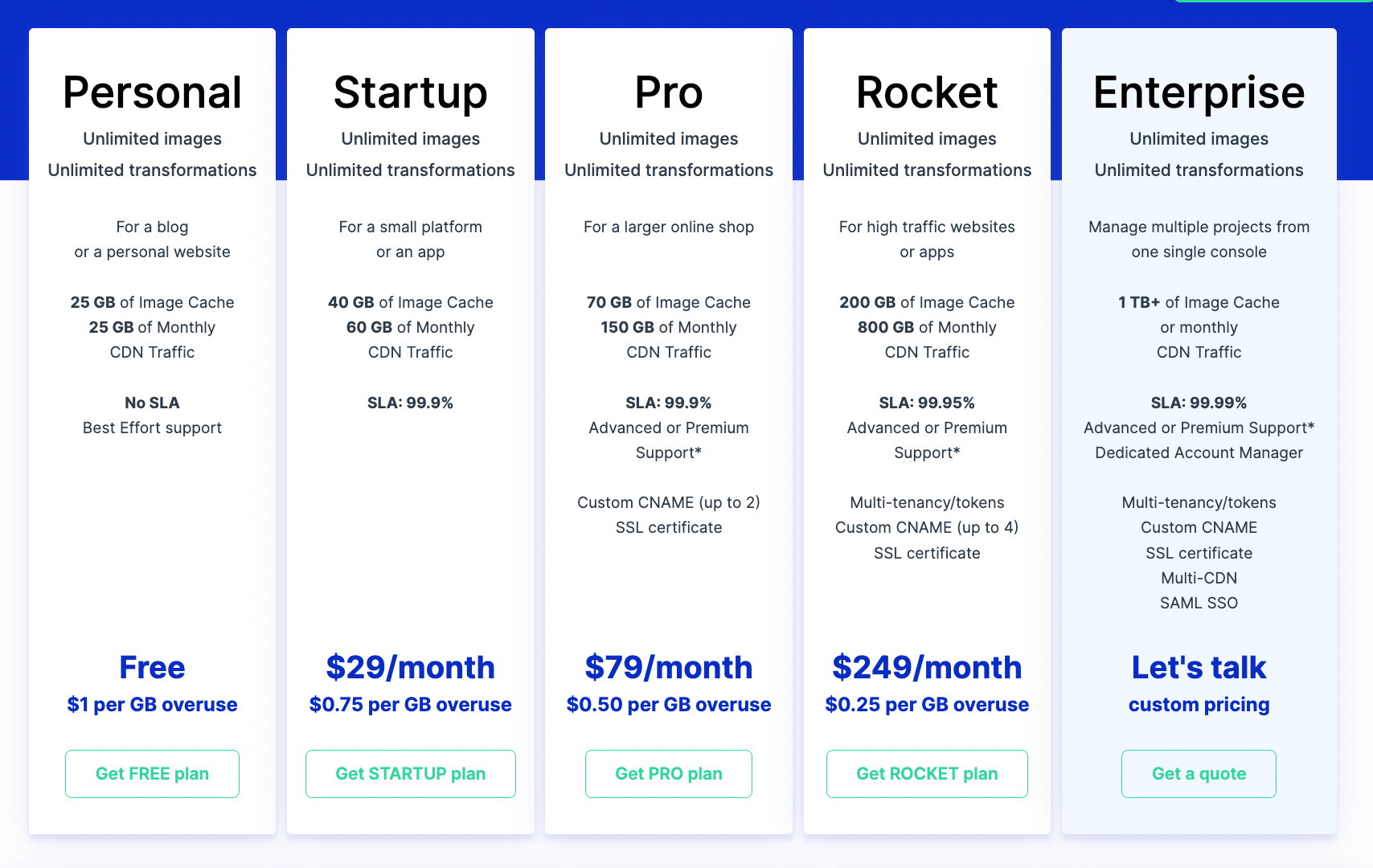Choose the Get ROCKET plan button
This screenshot has width=1373, height=868.
tap(927, 774)
